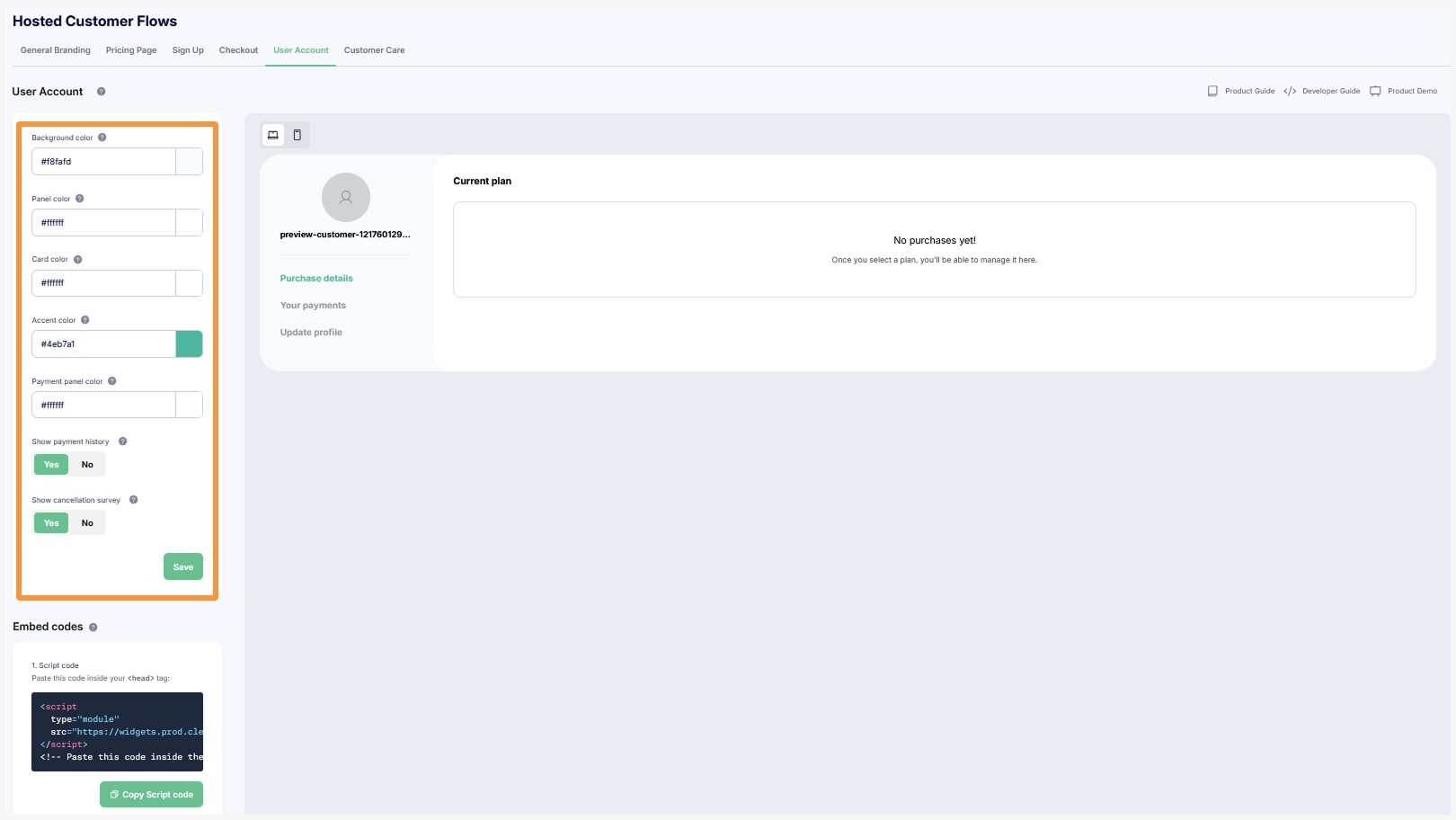The image size is (1456, 820).
Task: Click the Panel color hex field
Action: [103, 223]
